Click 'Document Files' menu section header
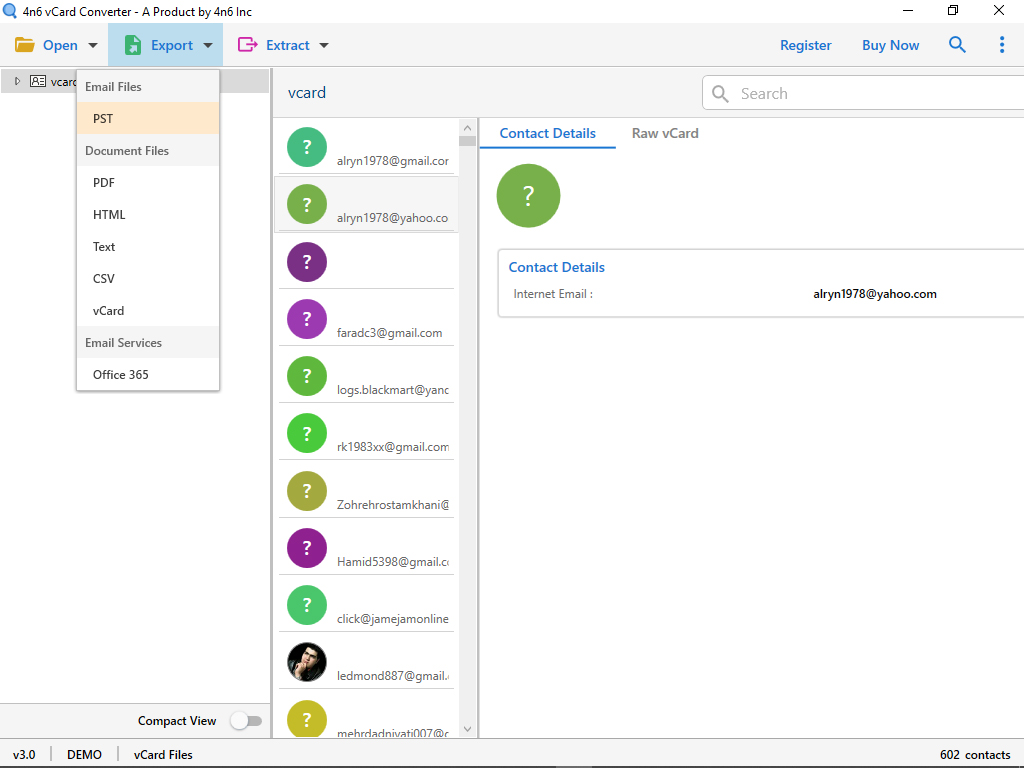The image size is (1024, 768). coord(127,150)
